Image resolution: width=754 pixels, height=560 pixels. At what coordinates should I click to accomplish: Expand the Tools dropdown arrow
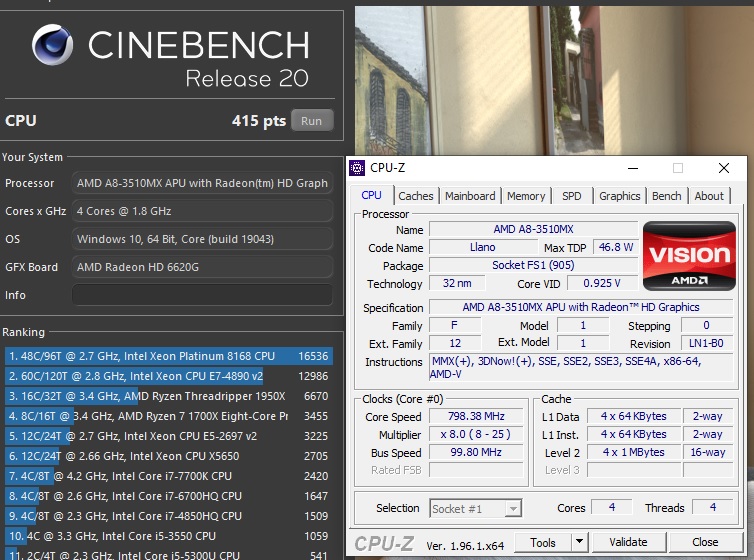pyautogui.click(x=579, y=543)
